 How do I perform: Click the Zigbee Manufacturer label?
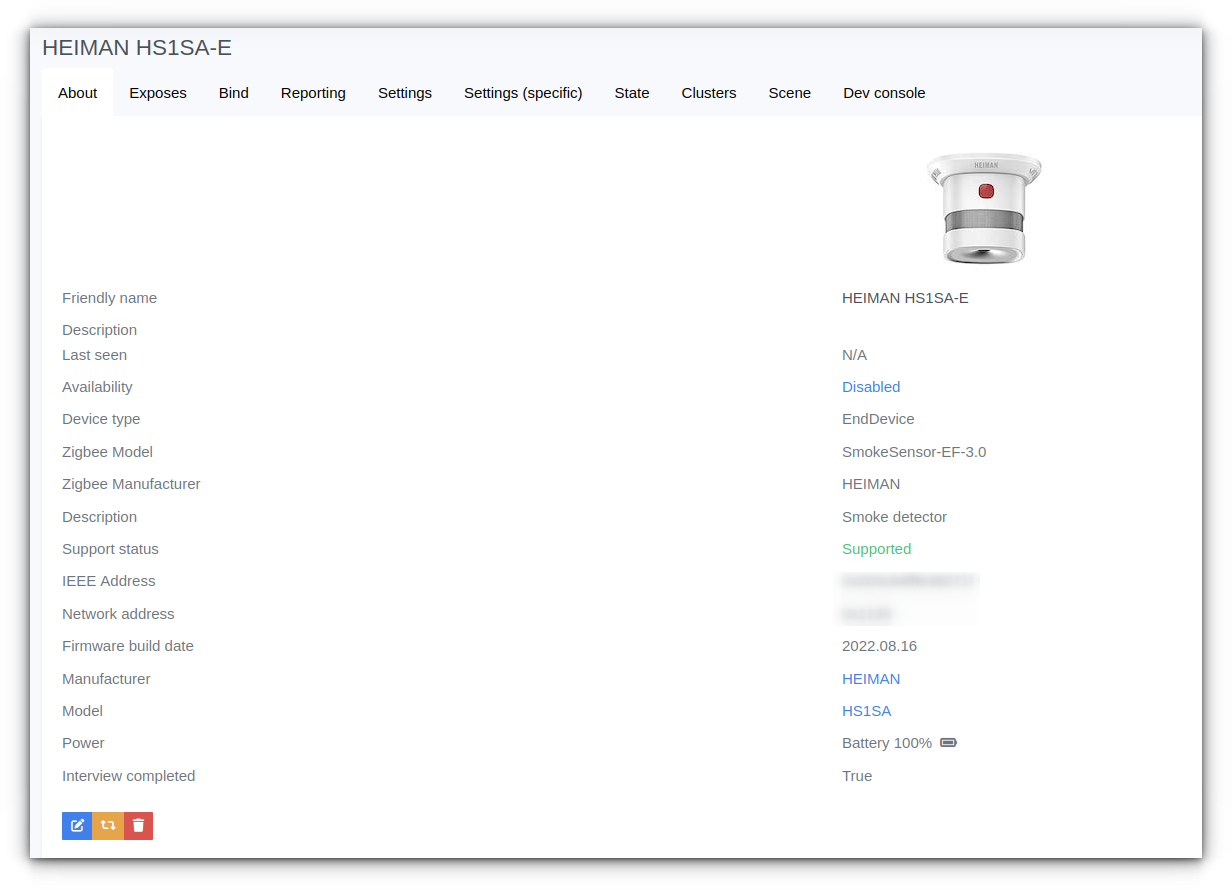click(131, 484)
